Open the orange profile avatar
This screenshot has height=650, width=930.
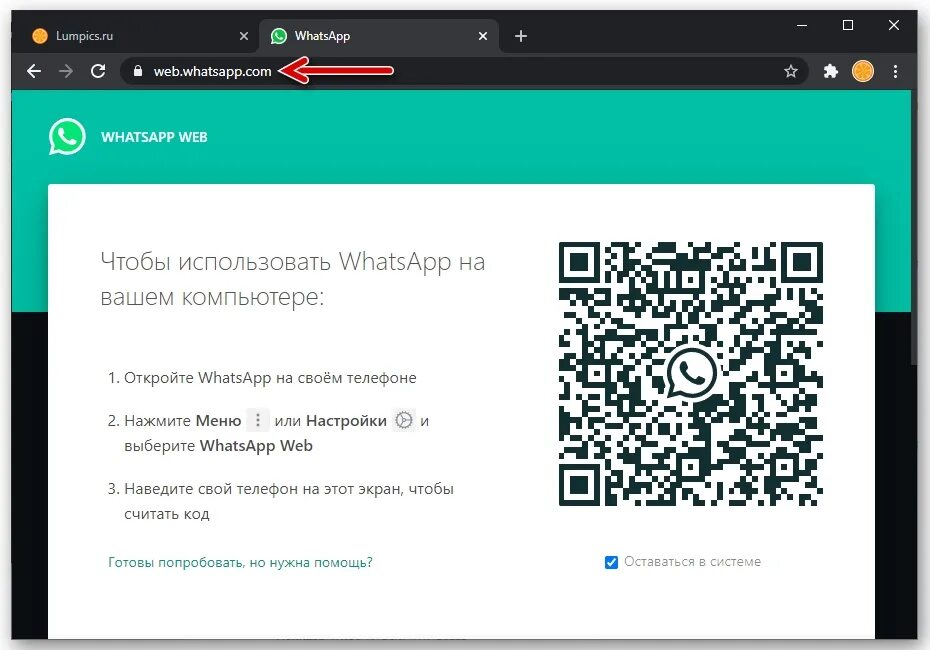863,71
